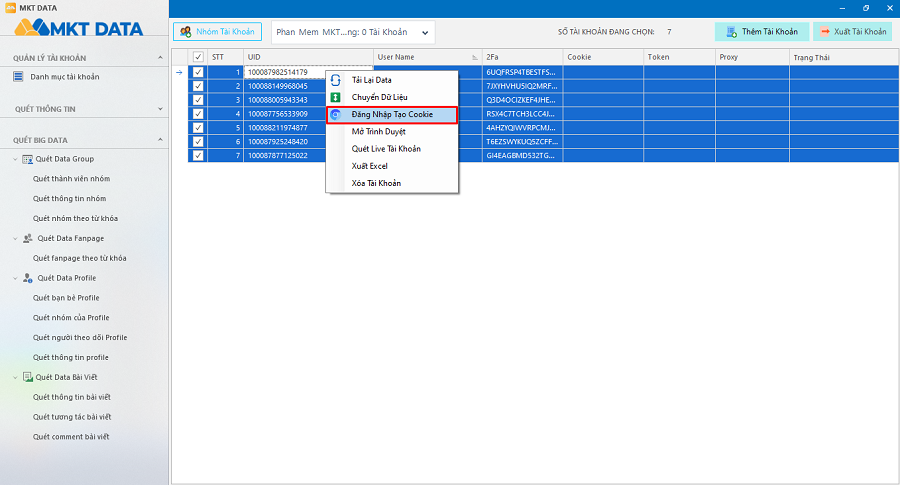This screenshot has height=485, width=900.
Task: Uncheck the checkbox for row 3
Action: [198, 100]
